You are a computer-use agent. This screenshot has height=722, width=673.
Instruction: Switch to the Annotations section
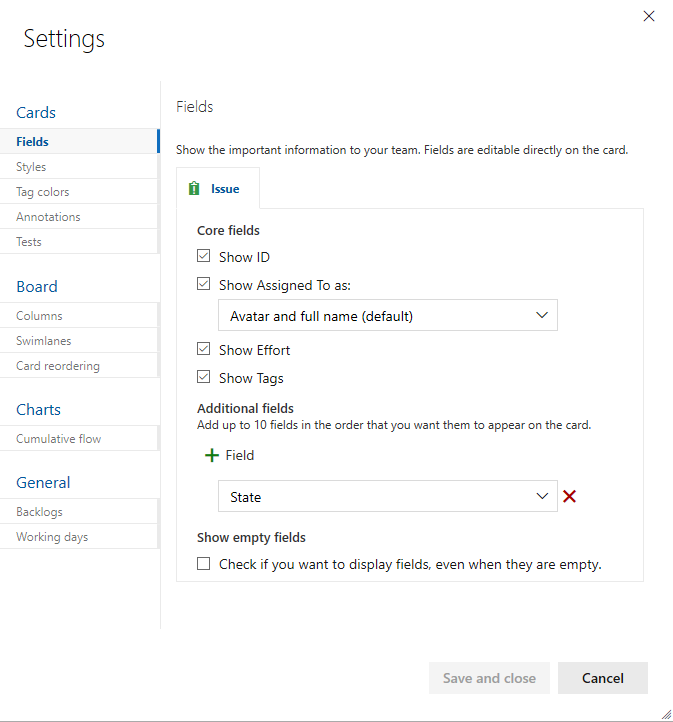(x=79, y=216)
